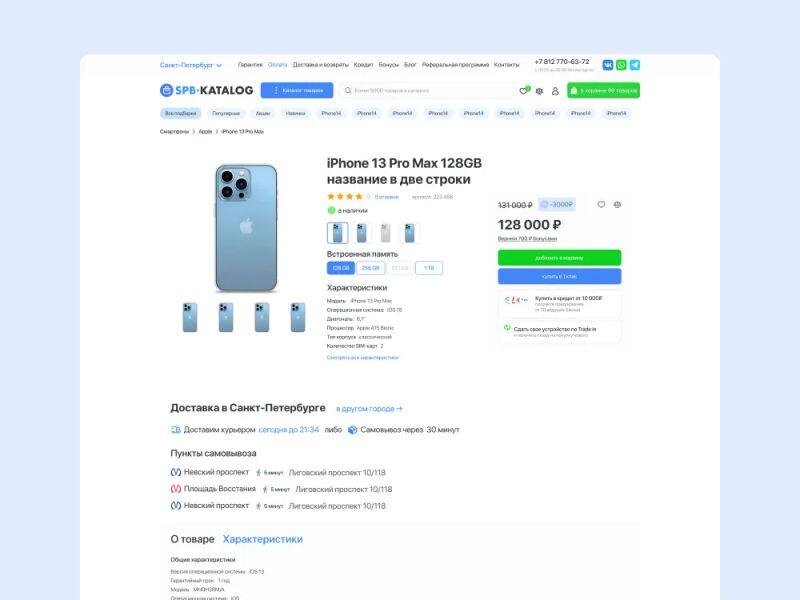
Task: Click the green add to cart button
Action: pos(560,258)
